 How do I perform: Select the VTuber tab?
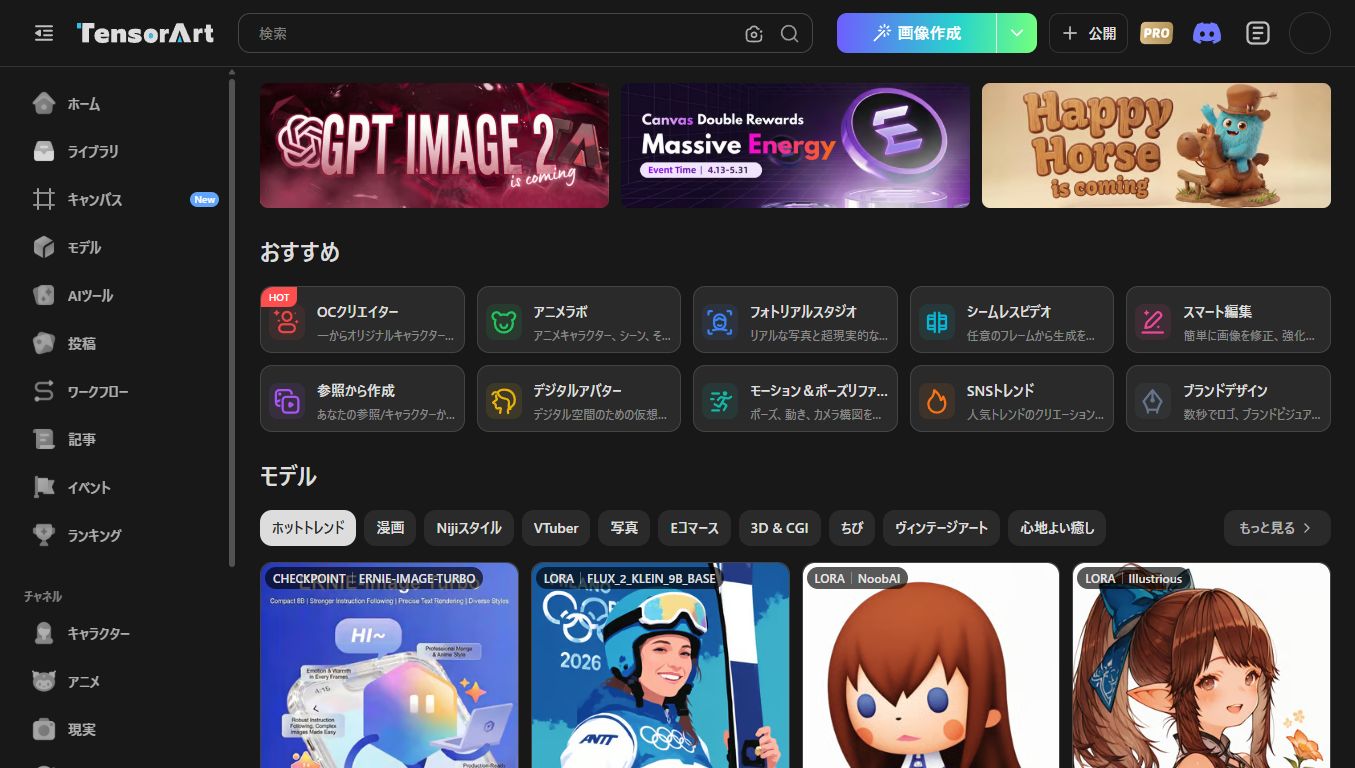click(556, 528)
